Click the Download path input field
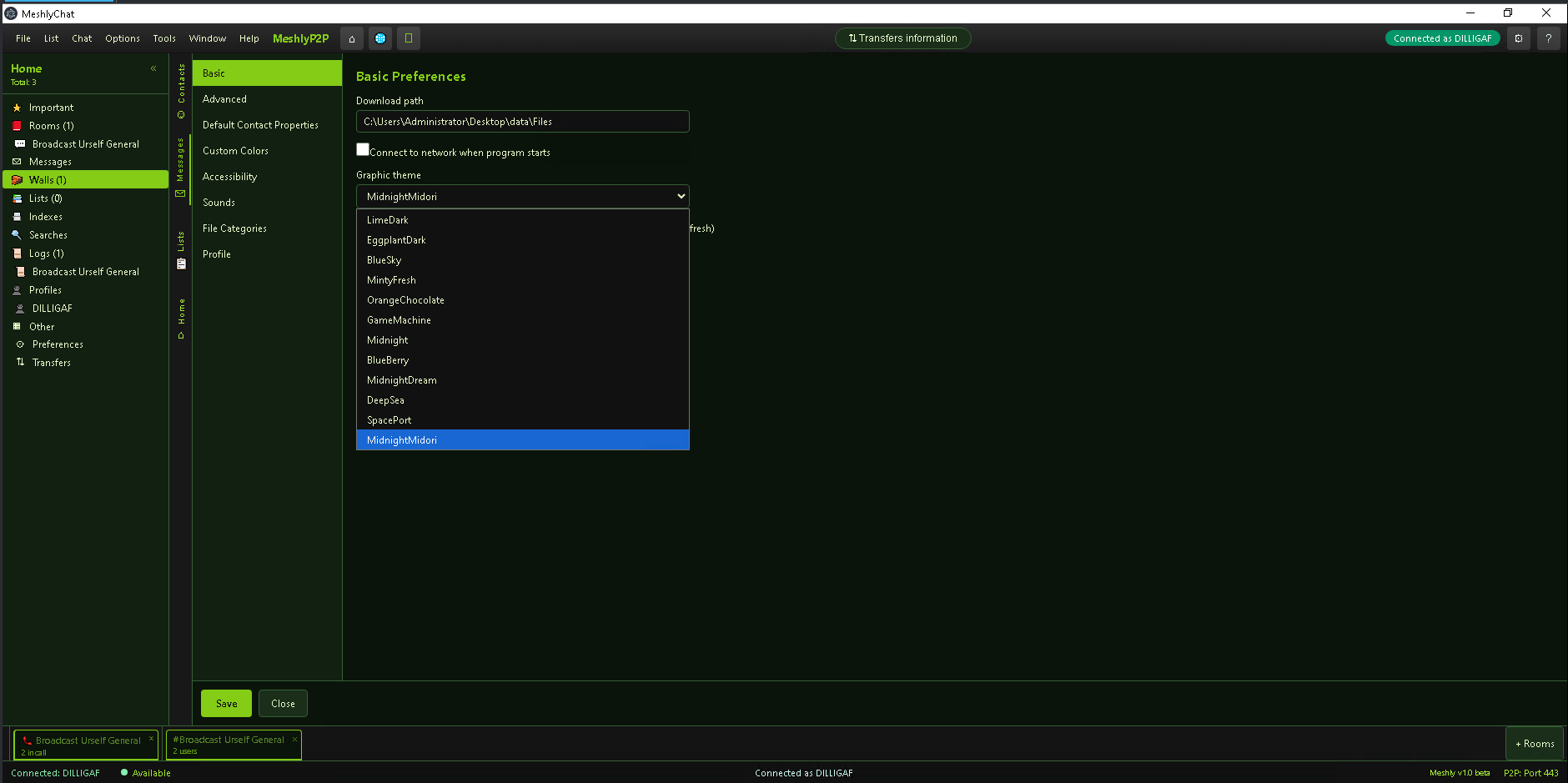 (523, 122)
